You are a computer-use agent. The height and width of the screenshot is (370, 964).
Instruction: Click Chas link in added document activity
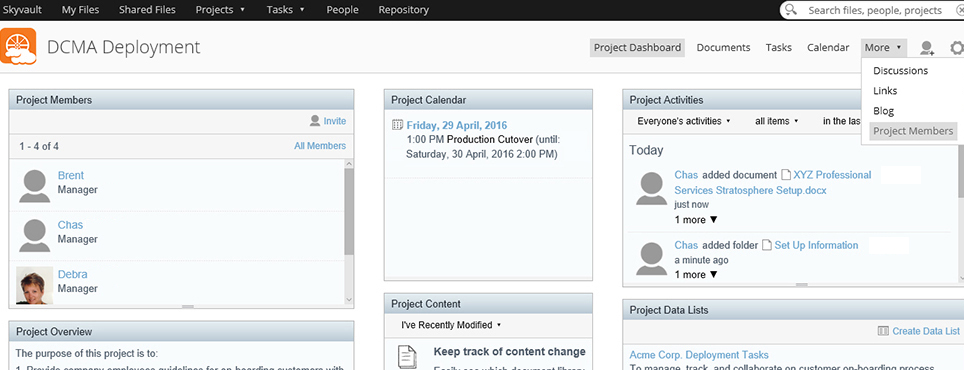[x=686, y=175]
